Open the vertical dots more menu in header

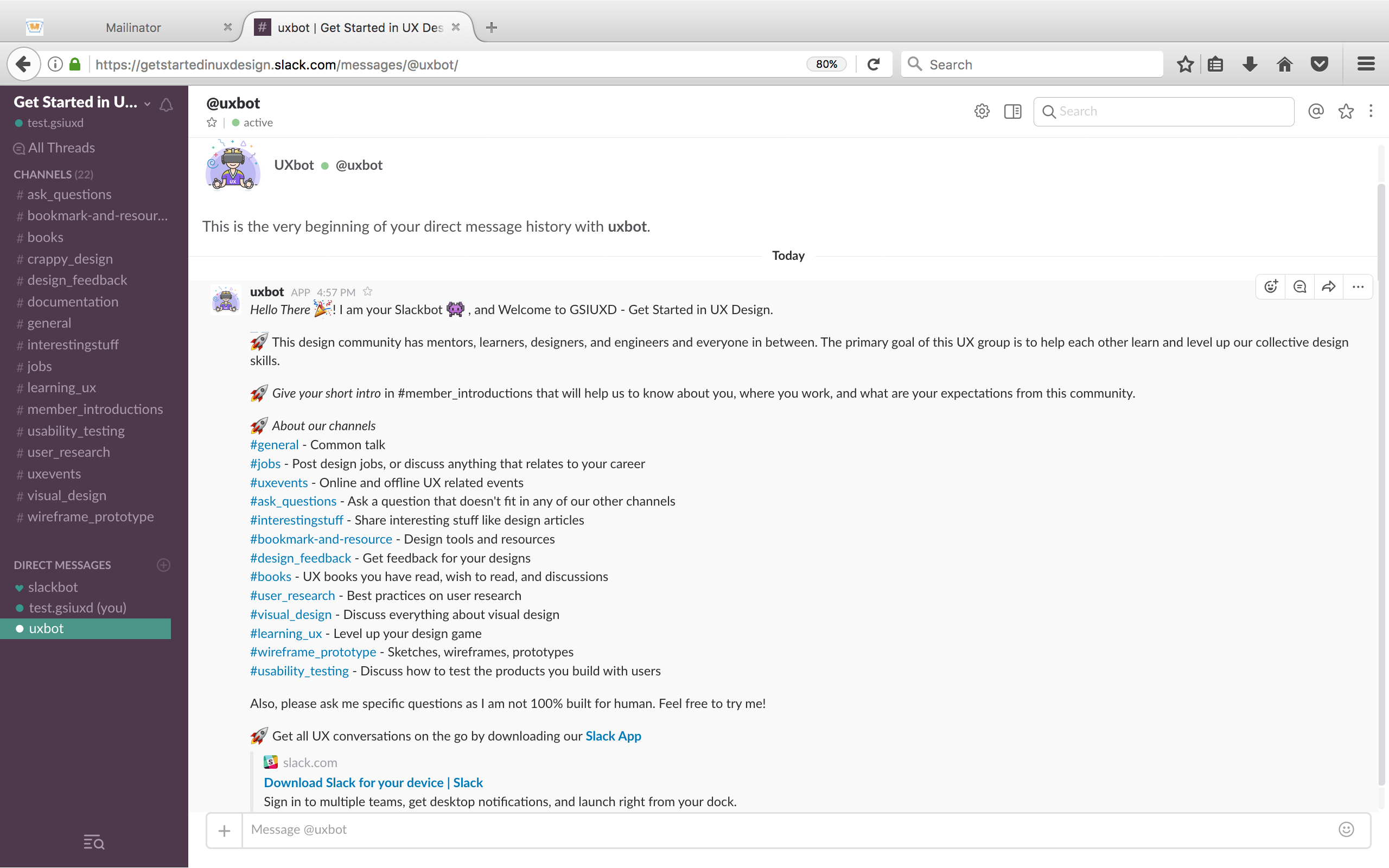coord(1371,111)
